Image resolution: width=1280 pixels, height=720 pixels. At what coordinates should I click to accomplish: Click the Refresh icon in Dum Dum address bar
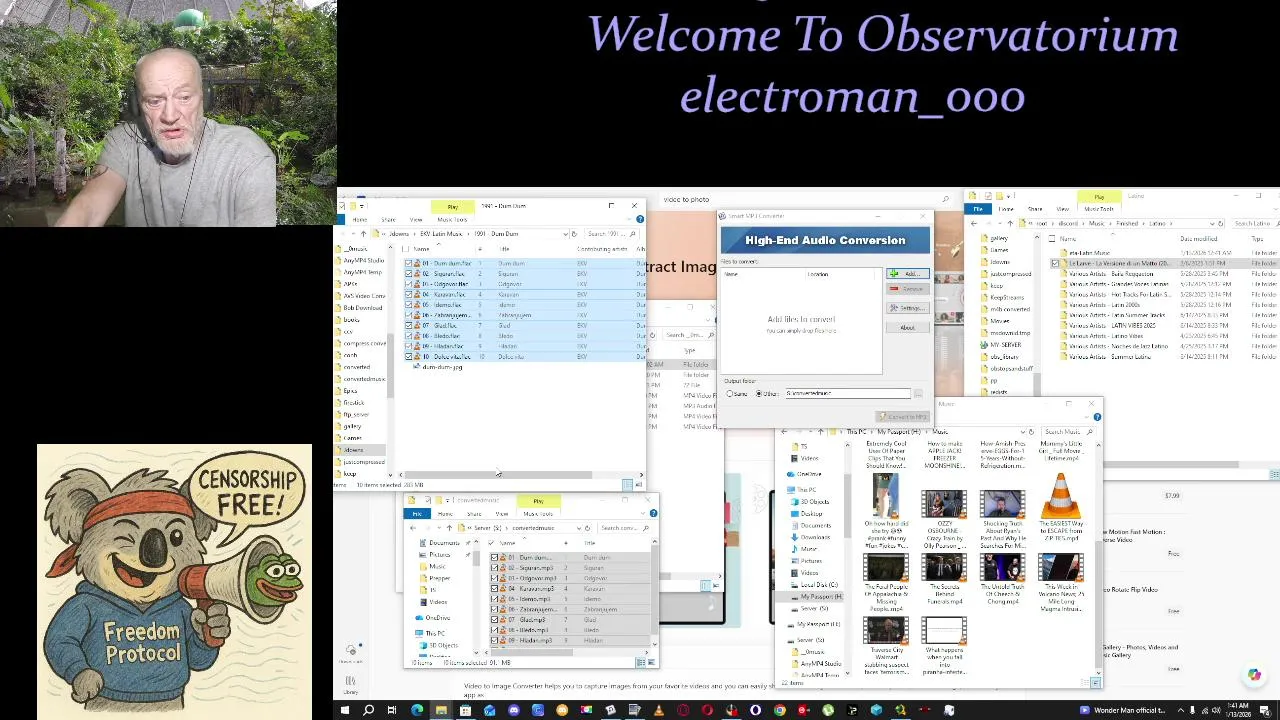coord(574,234)
